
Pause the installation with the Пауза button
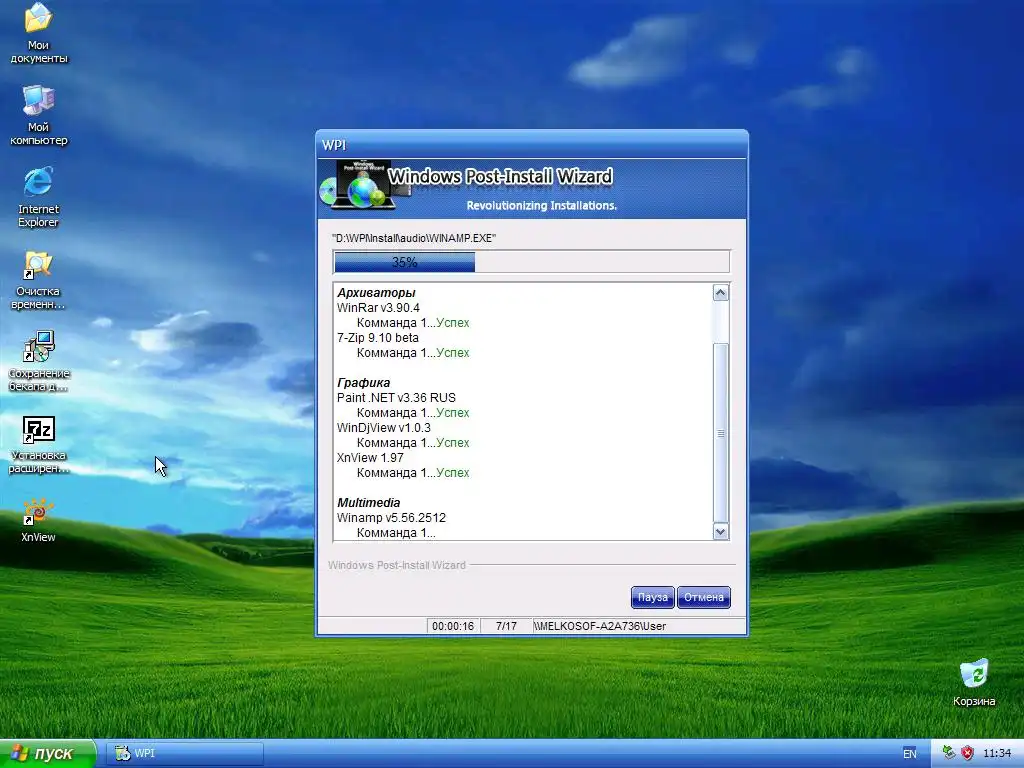652,597
